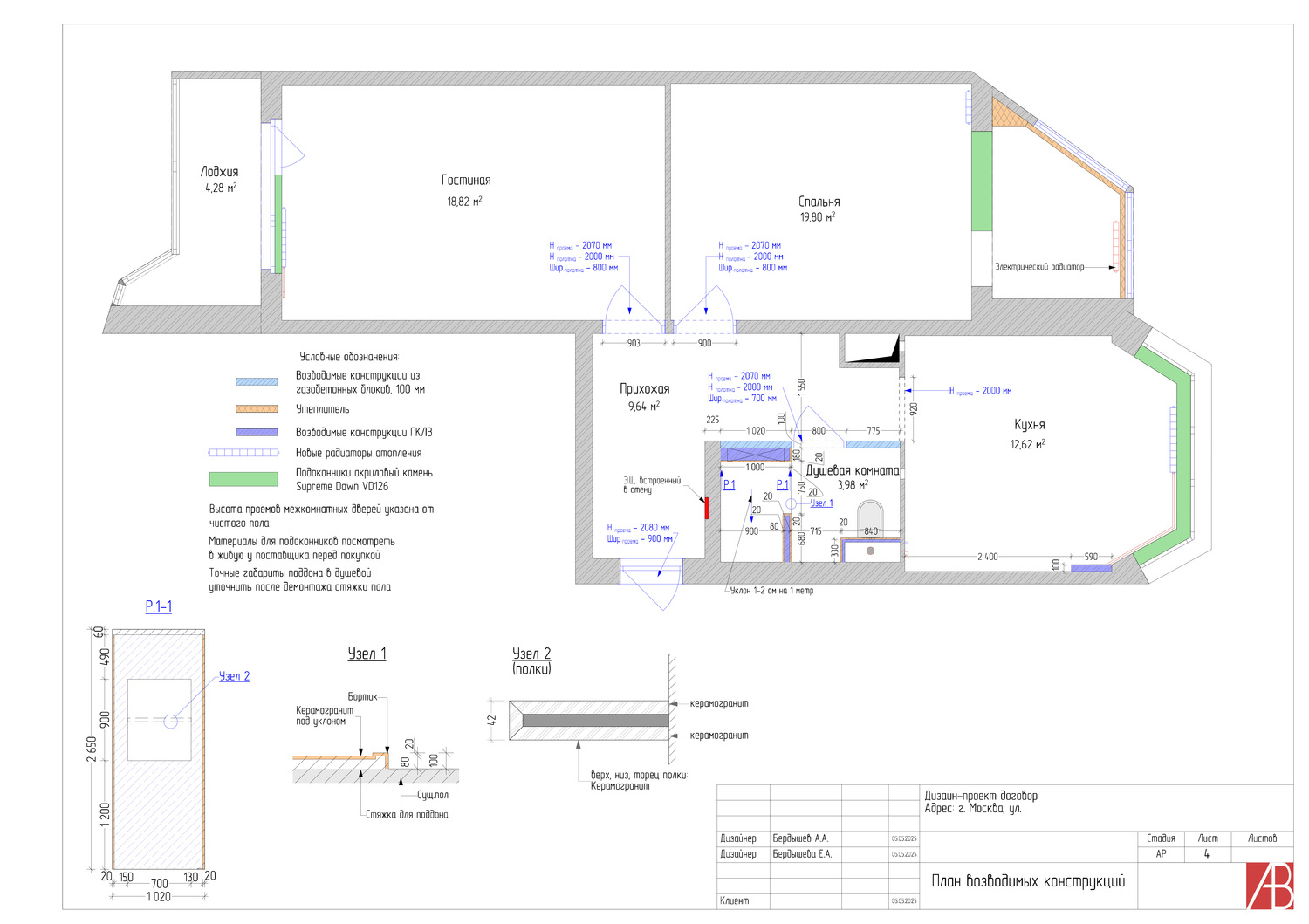Select the orange insulation legend swatch

coord(257,408)
